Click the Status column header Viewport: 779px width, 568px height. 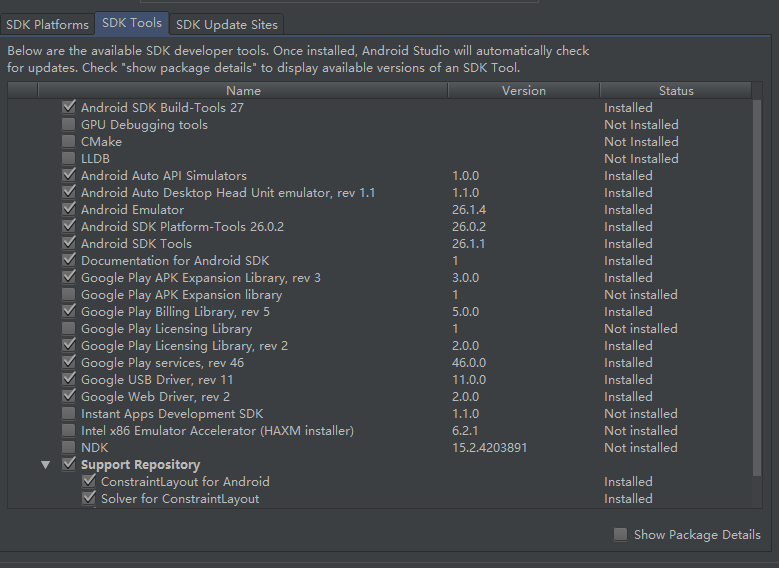click(x=676, y=90)
